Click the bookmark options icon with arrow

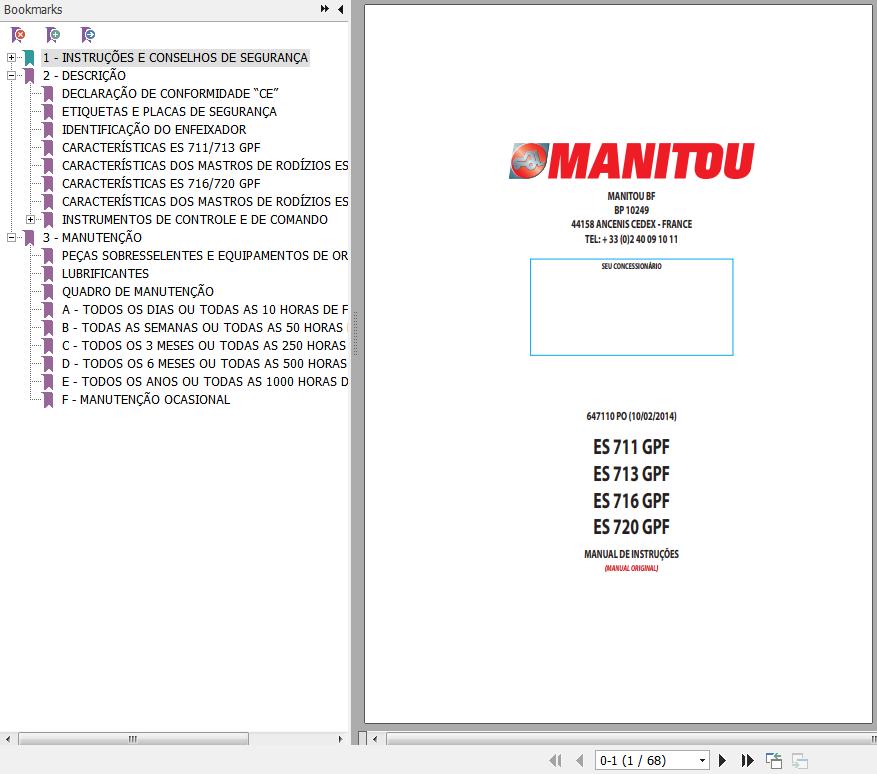88,35
